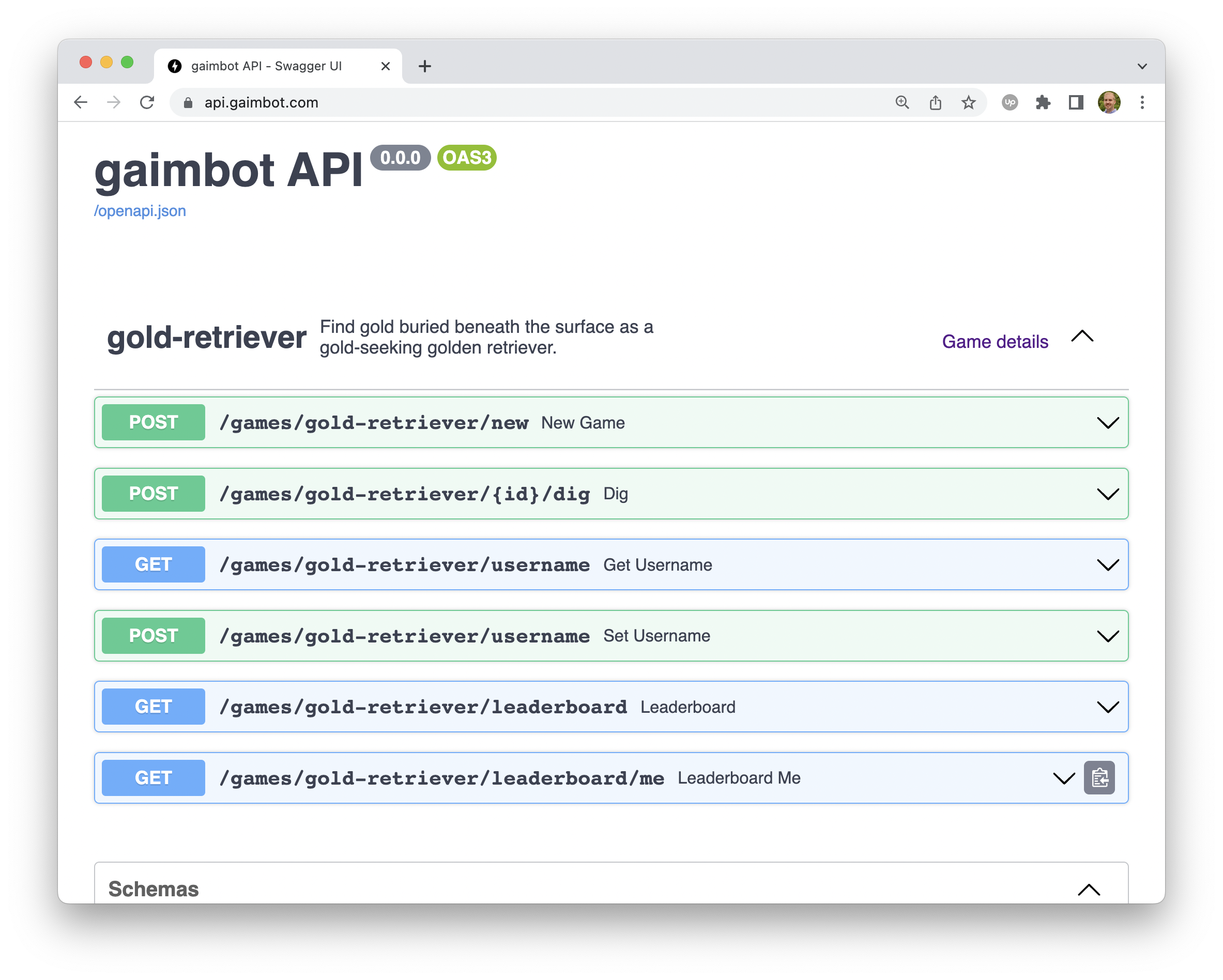
Task: Click the /games/gold-retriever/leaderboard/me path
Action: coord(442,778)
